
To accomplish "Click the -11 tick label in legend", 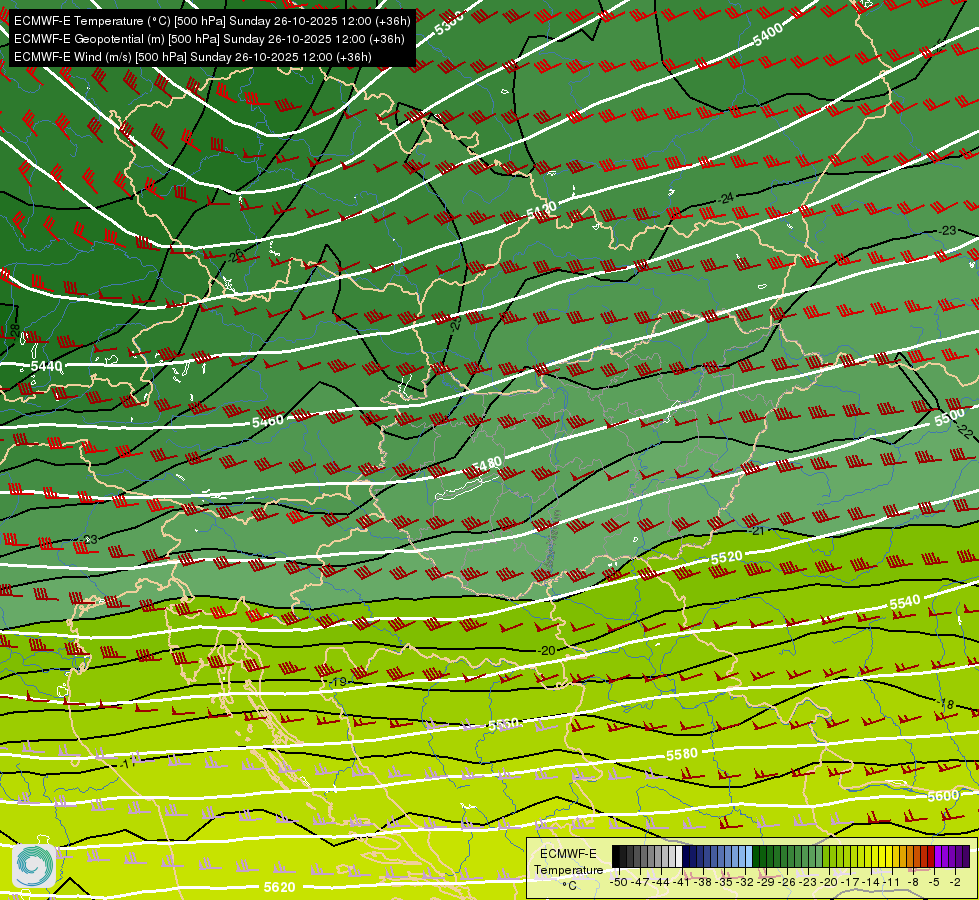I will click(891, 882).
